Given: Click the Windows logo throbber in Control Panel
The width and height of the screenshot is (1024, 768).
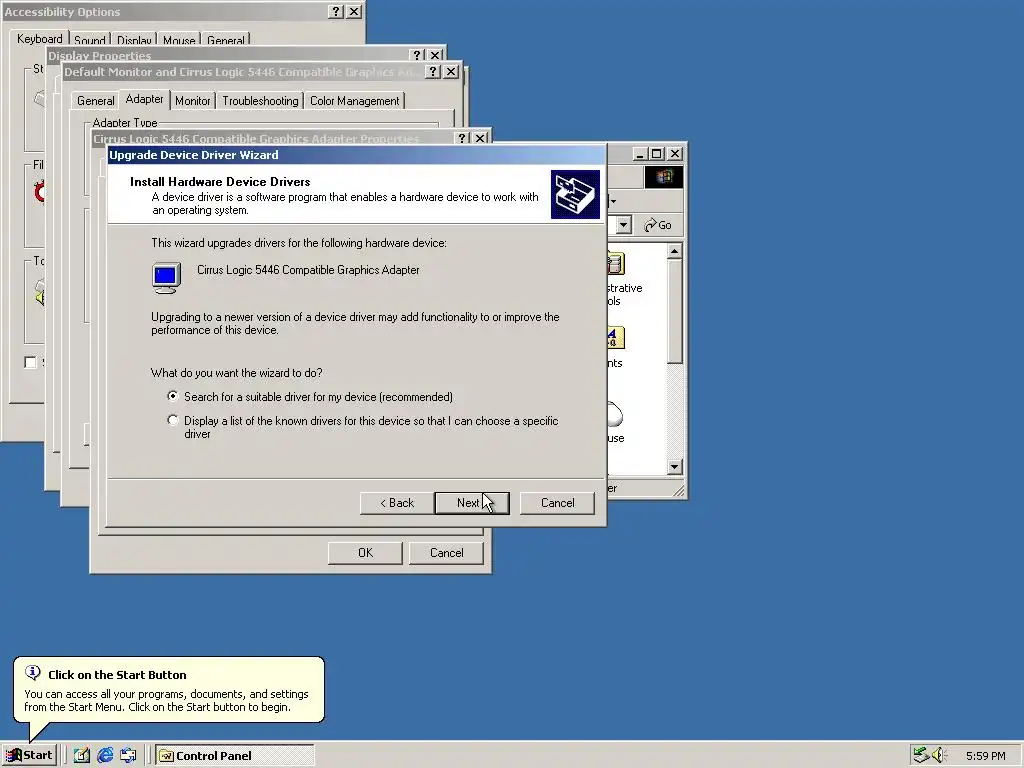Looking at the screenshot, I should point(664,177).
